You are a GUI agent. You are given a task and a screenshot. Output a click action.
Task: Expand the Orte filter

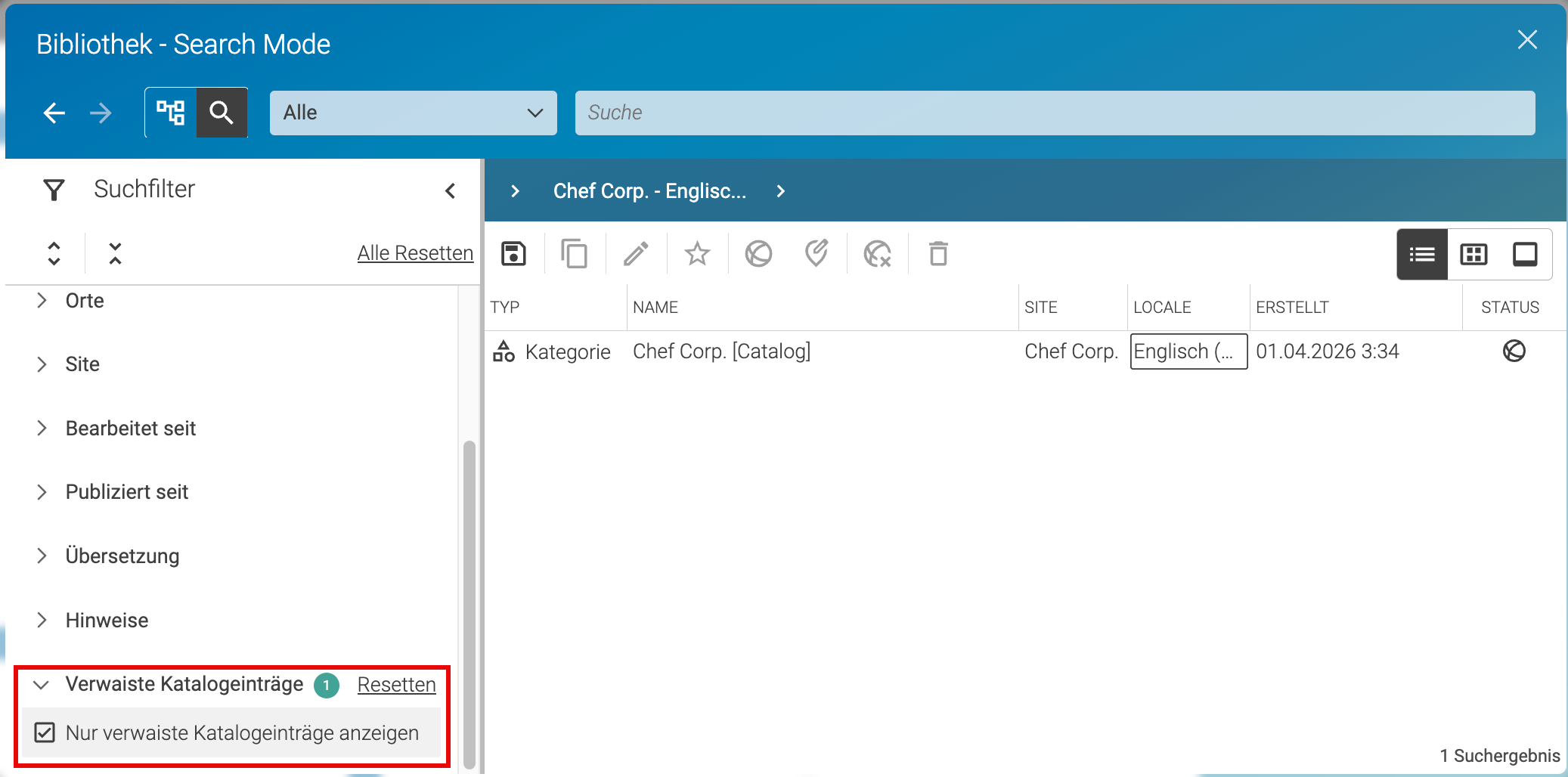pos(42,300)
